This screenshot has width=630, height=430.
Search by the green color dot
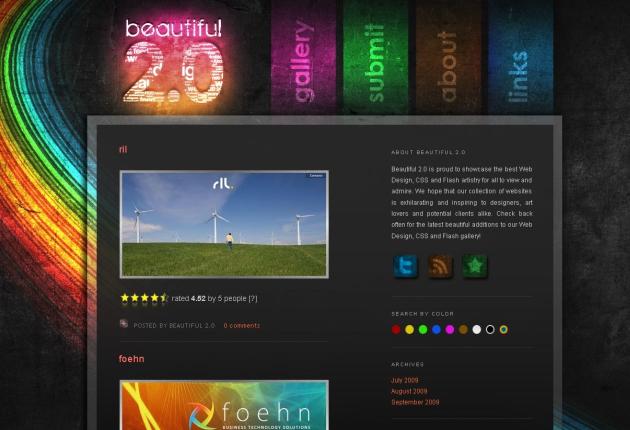click(423, 330)
